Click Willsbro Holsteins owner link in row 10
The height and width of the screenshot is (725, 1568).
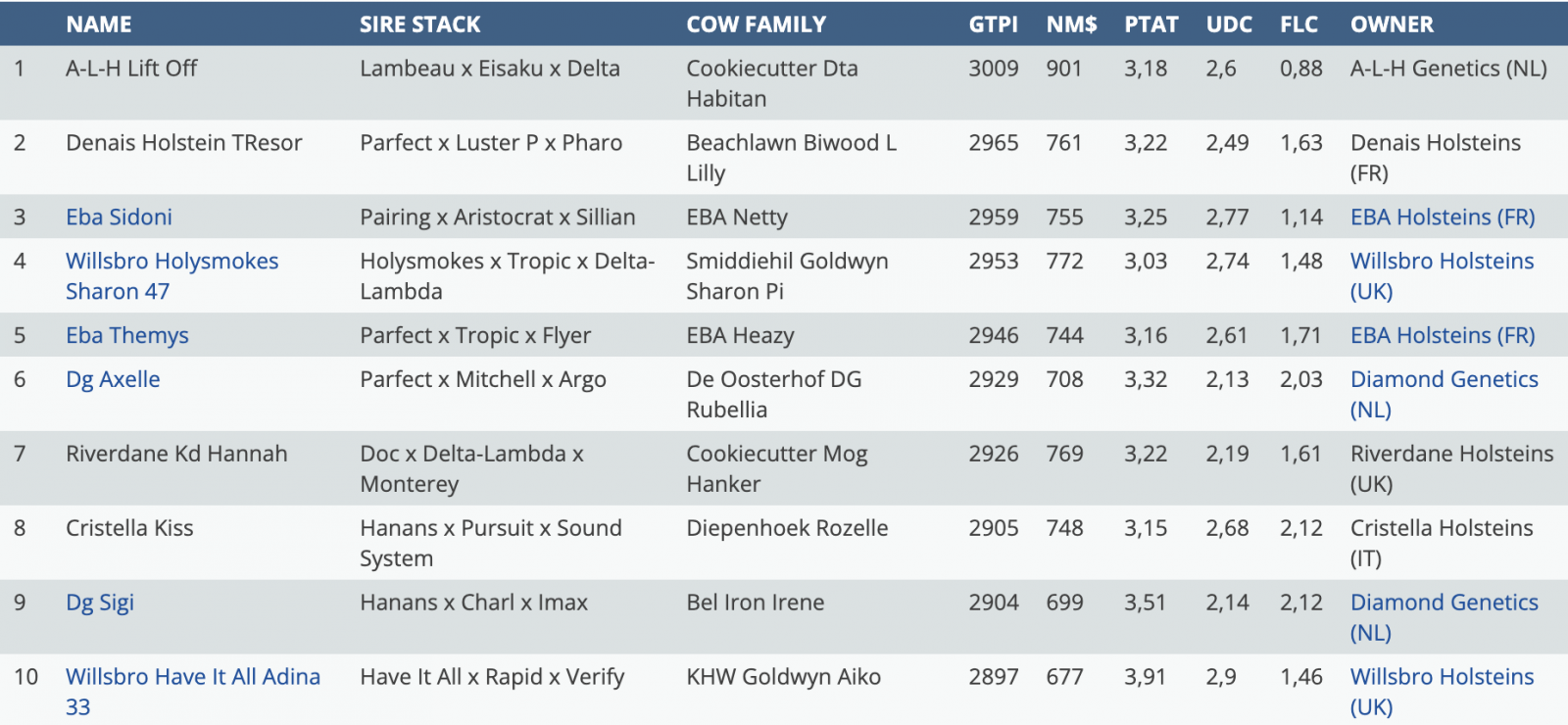(x=1442, y=677)
